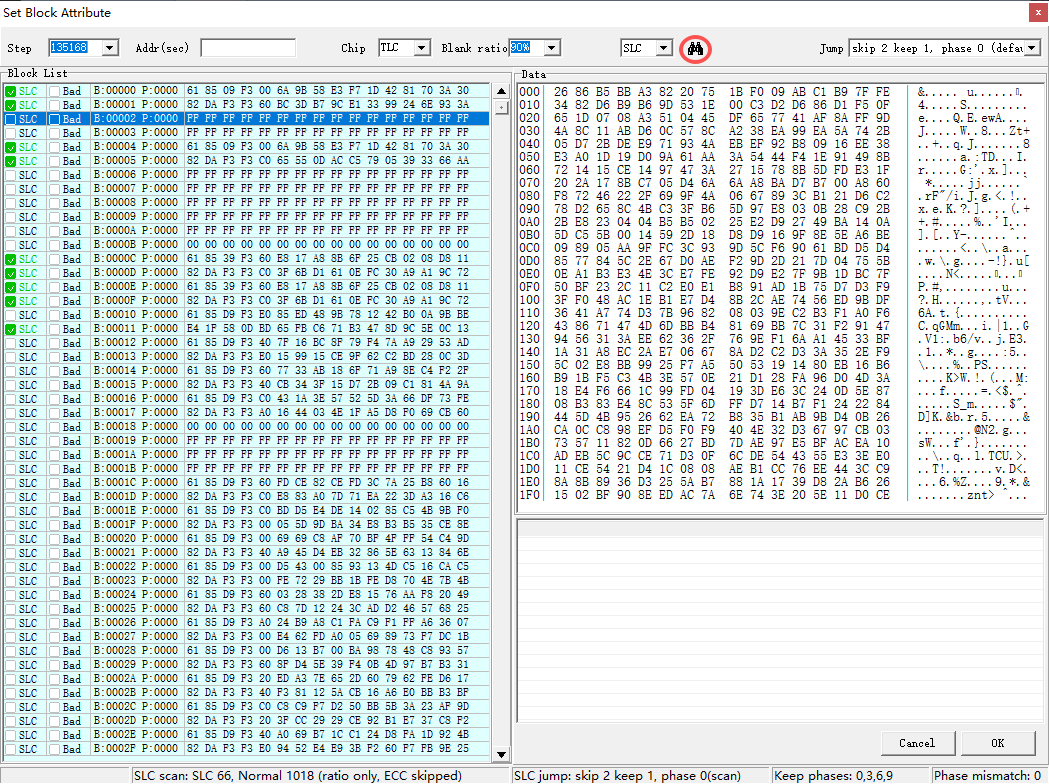1049x784 pixels.
Task: Click the data offset 1F0 row label
Action: [x=529, y=495]
